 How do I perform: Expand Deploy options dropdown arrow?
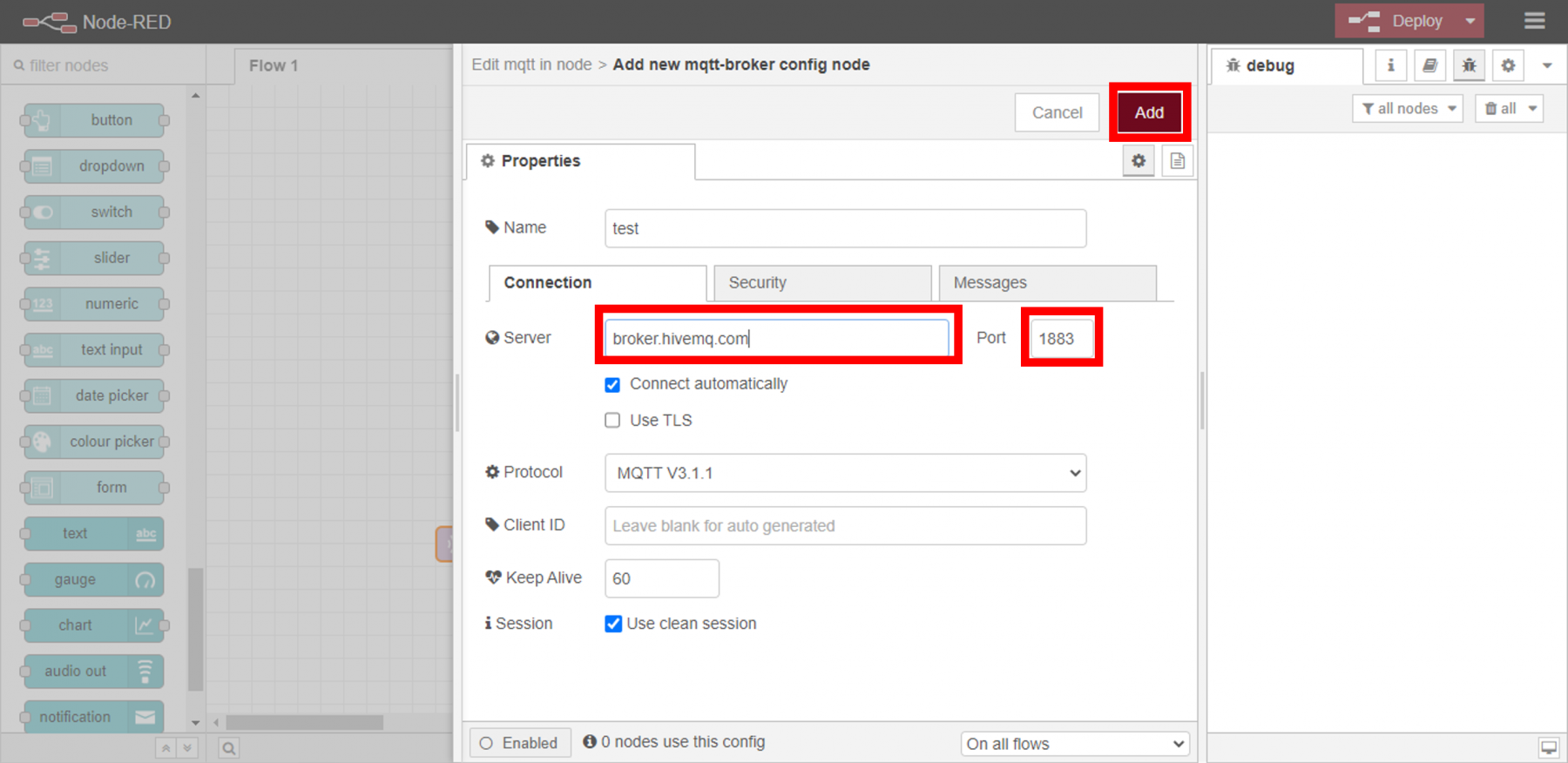[x=1470, y=21]
